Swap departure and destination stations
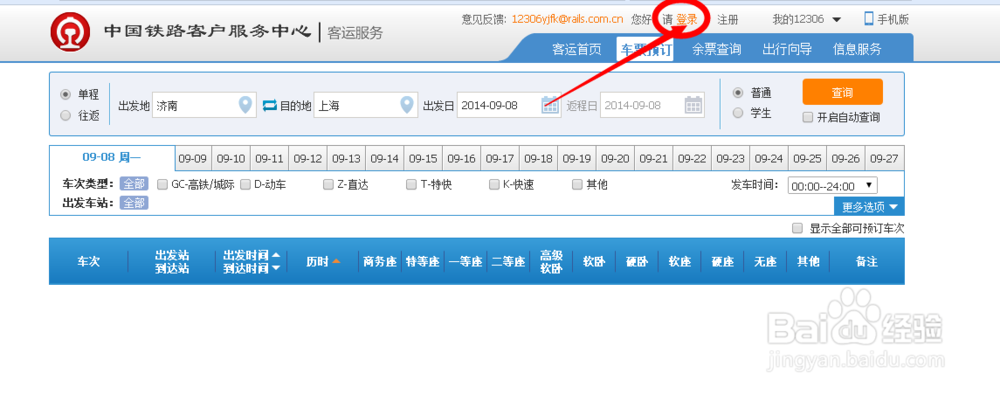The width and height of the screenshot is (1000, 394). (270, 105)
